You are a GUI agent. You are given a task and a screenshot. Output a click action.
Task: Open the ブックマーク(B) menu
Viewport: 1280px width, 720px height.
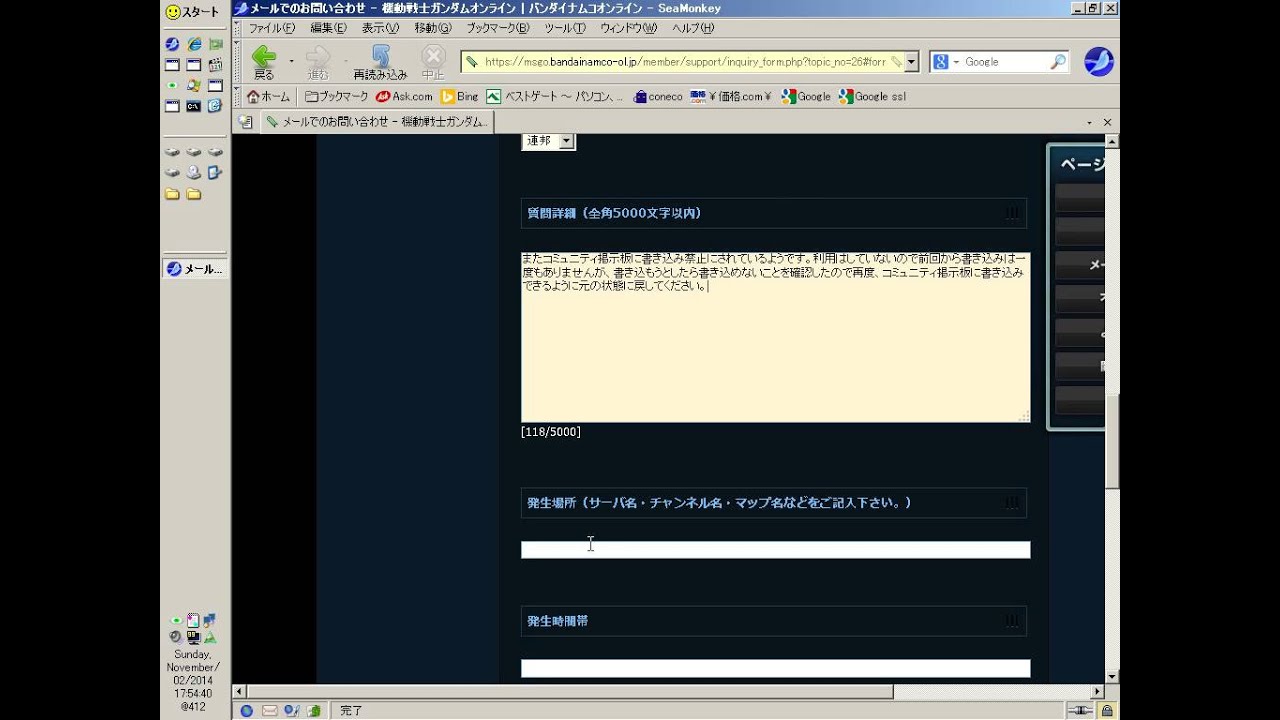pyautogui.click(x=498, y=28)
